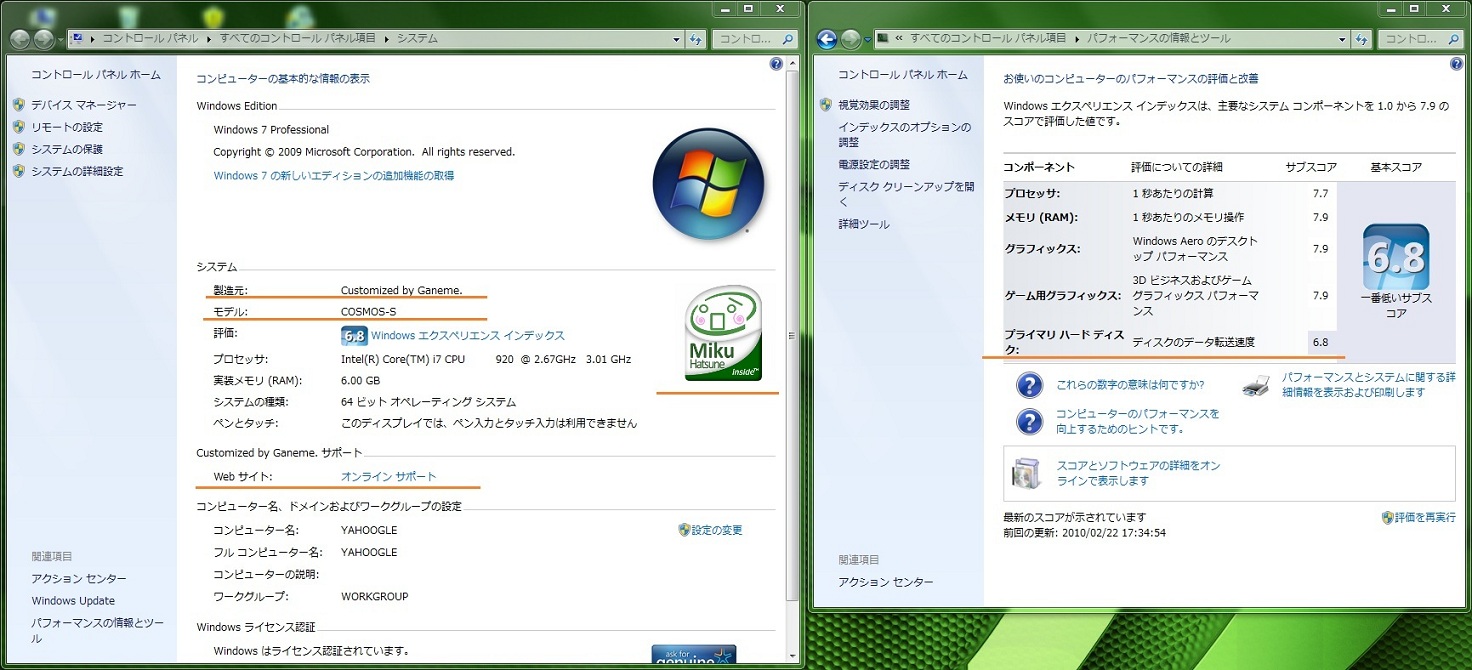Click the search box in System window
1472x670 pixels.
(x=755, y=39)
